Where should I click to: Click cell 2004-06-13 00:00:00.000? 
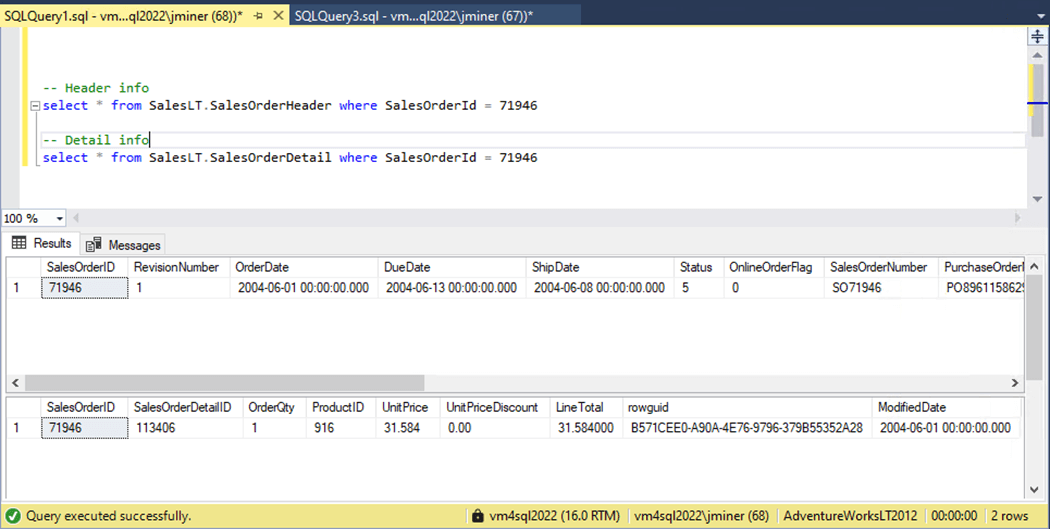tap(452, 288)
